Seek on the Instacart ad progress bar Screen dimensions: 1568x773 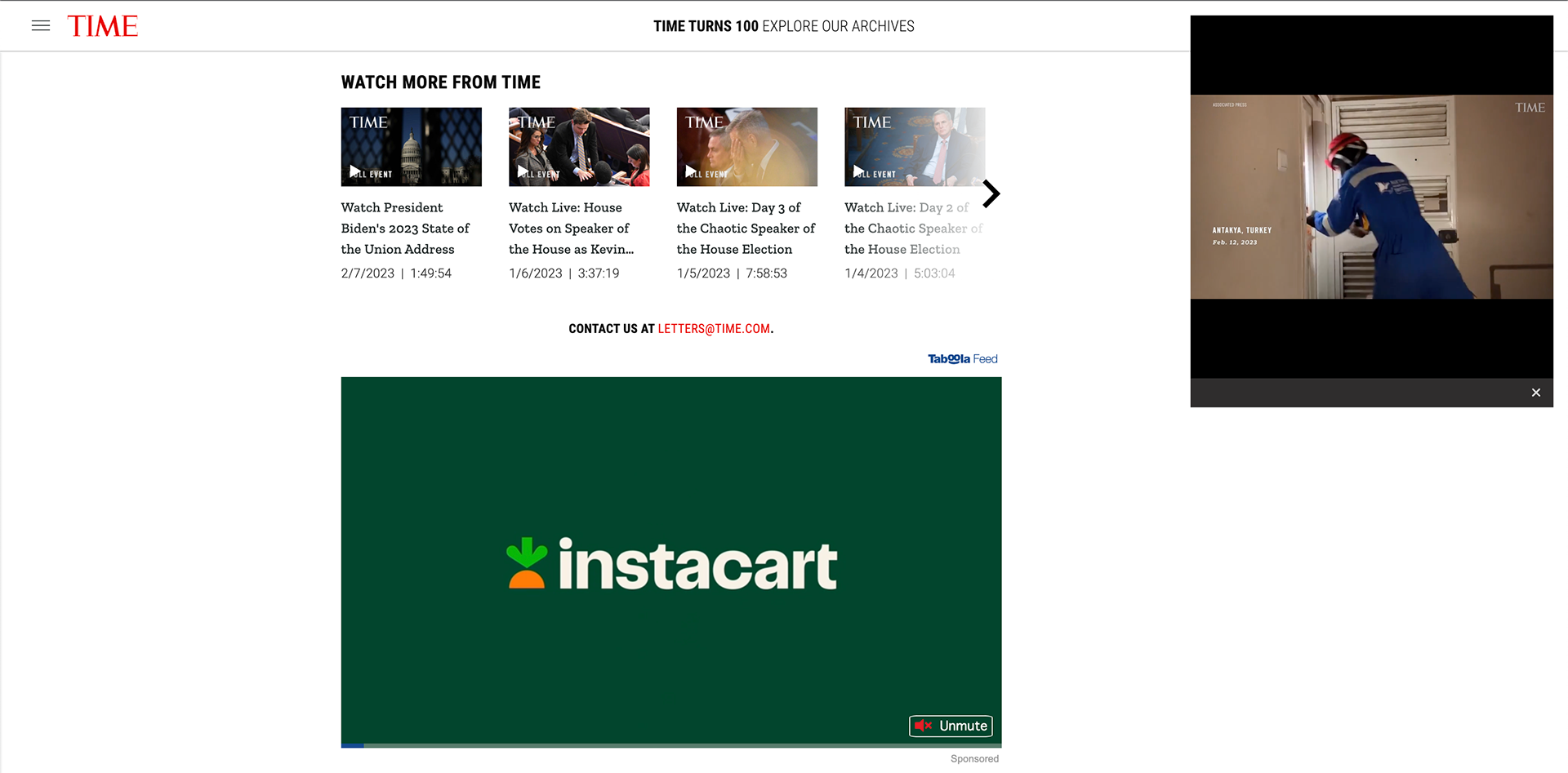coord(671,745)
